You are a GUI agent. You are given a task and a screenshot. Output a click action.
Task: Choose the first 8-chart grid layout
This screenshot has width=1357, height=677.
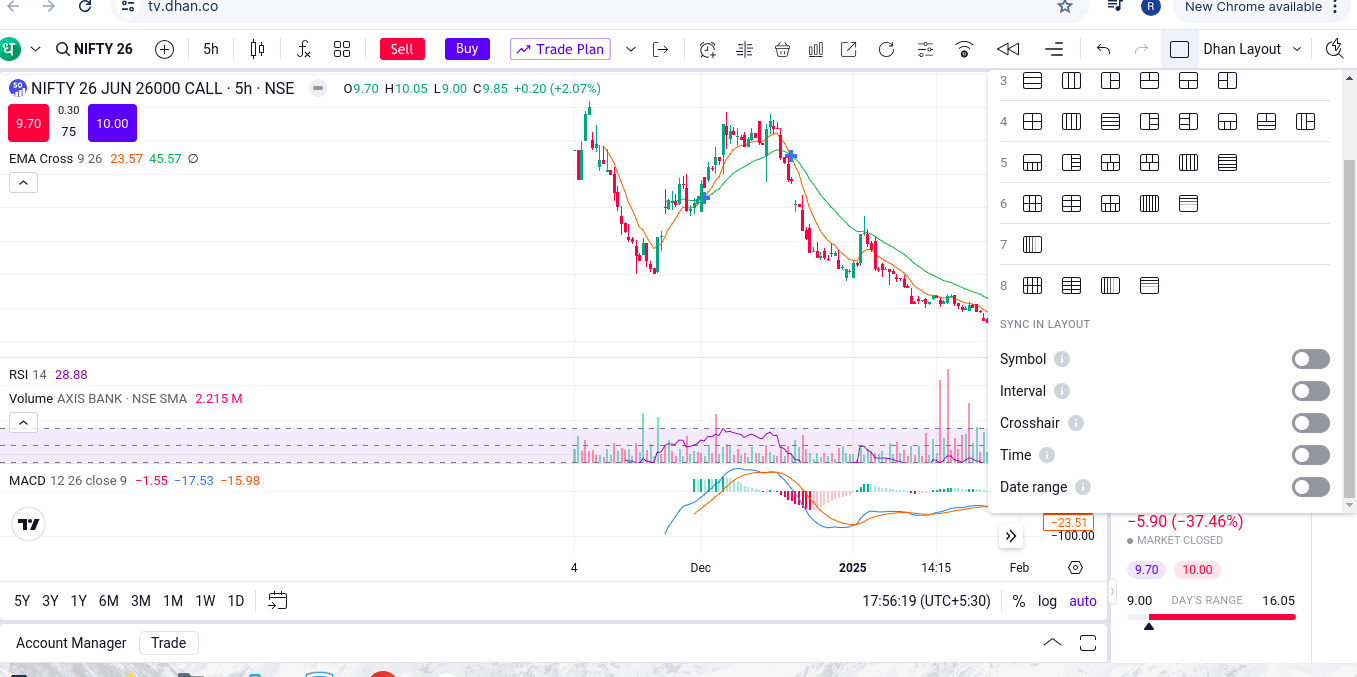pos(1033,285)
